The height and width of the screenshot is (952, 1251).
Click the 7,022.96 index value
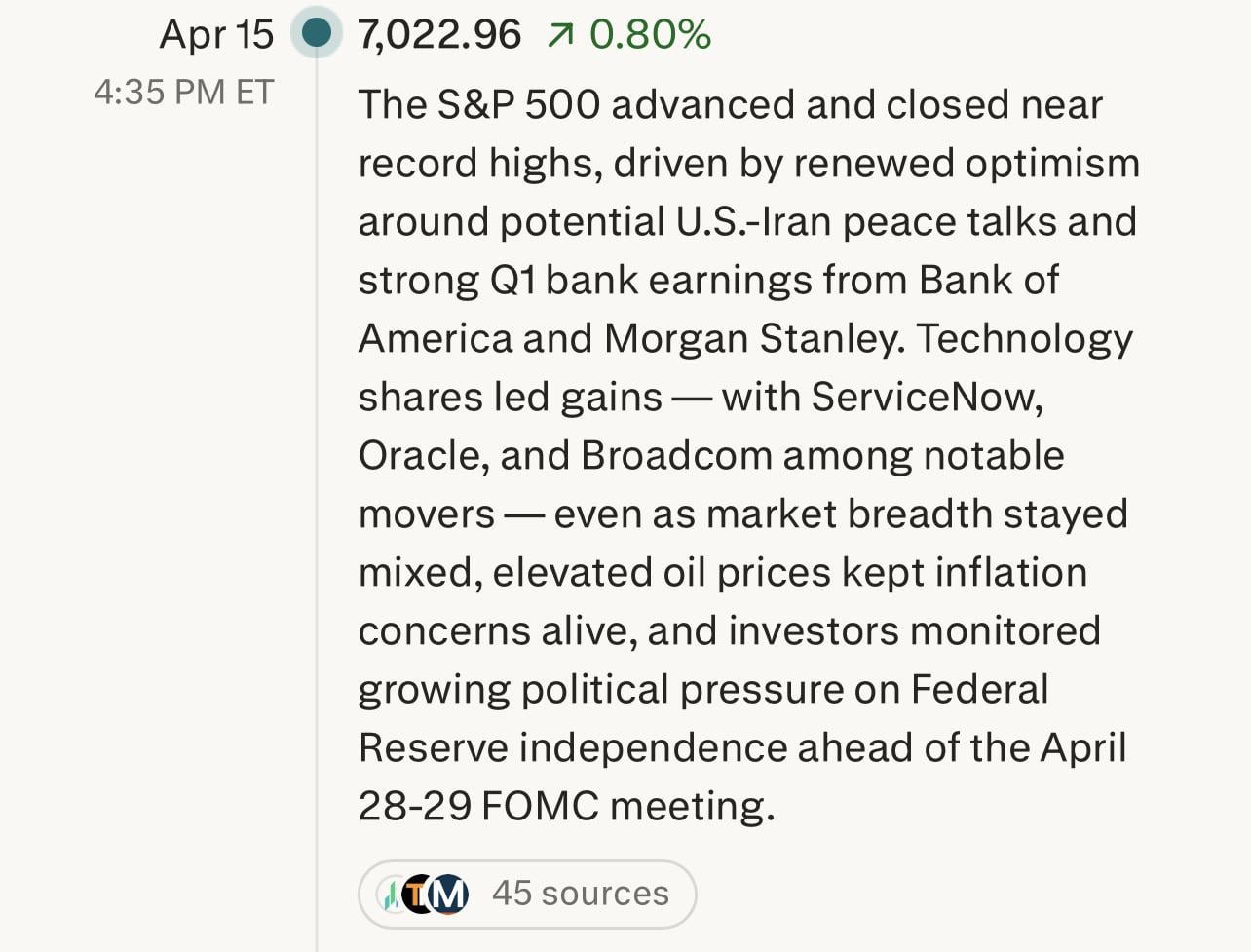439,35
